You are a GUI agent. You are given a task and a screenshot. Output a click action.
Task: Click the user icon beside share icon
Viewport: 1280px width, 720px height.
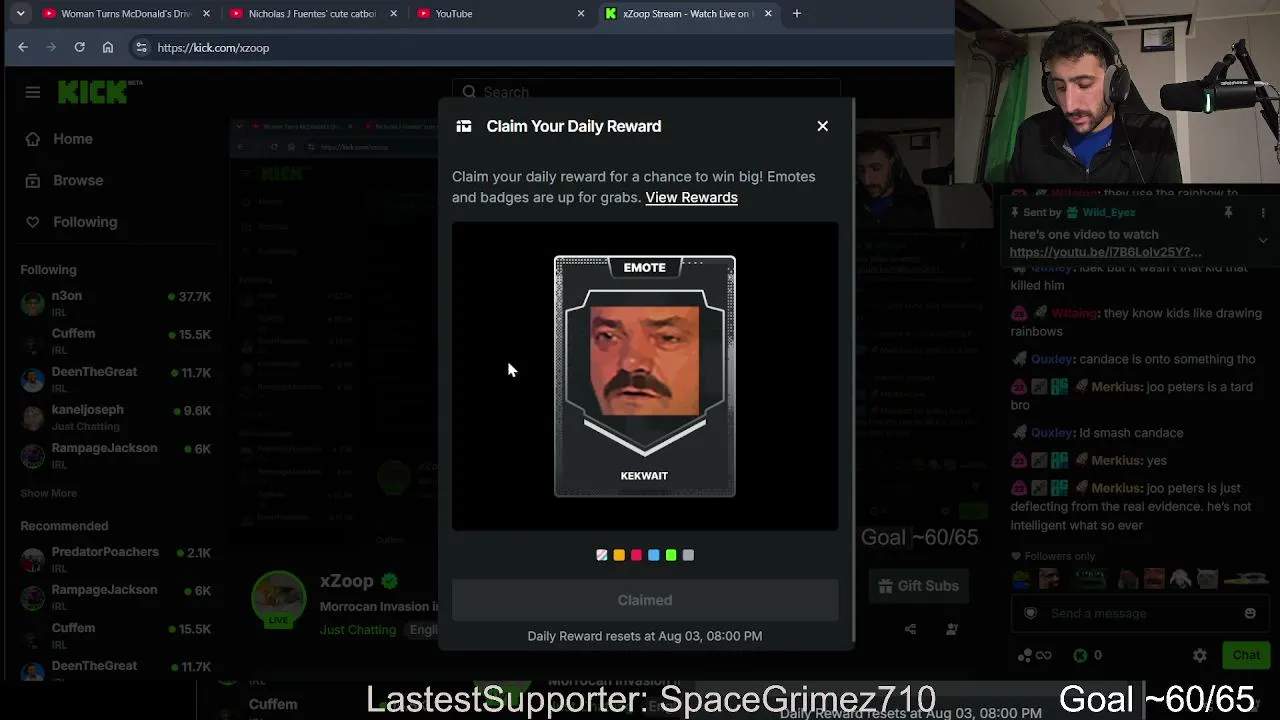952,629
